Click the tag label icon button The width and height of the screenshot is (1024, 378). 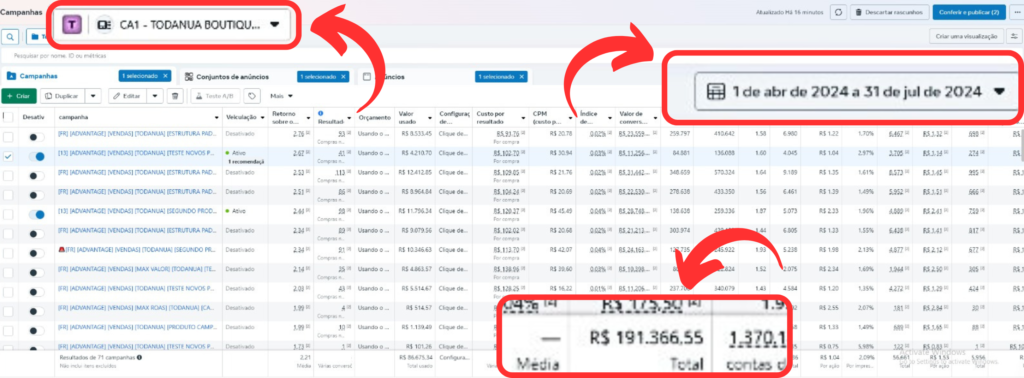pos(251,96)
